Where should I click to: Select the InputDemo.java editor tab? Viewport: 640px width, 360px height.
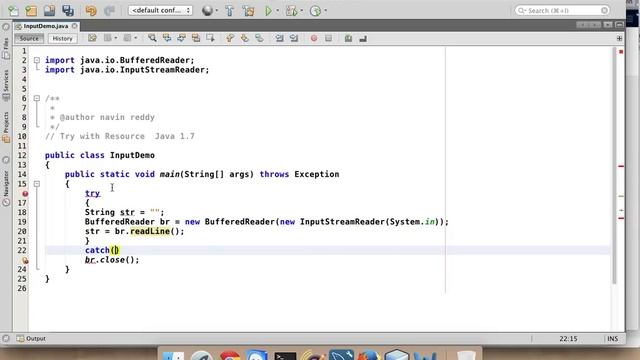click(46, 26)
